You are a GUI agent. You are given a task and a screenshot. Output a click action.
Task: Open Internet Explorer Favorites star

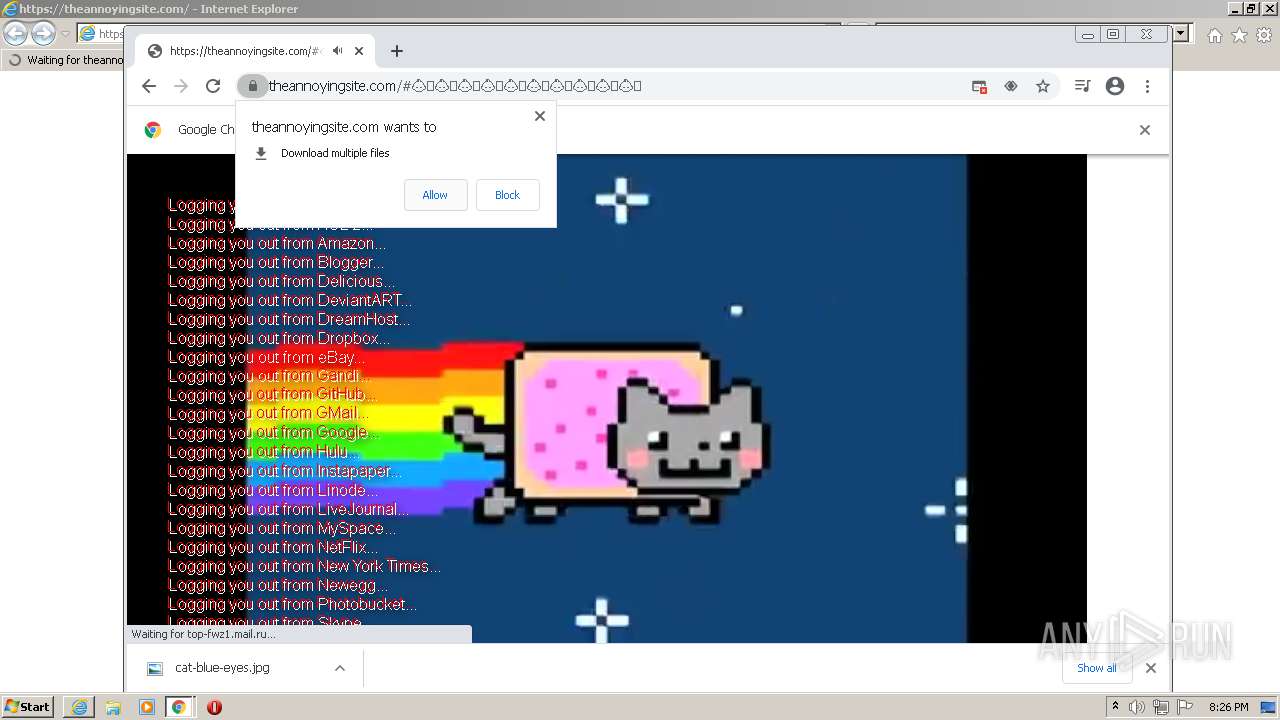point(1239,35)
